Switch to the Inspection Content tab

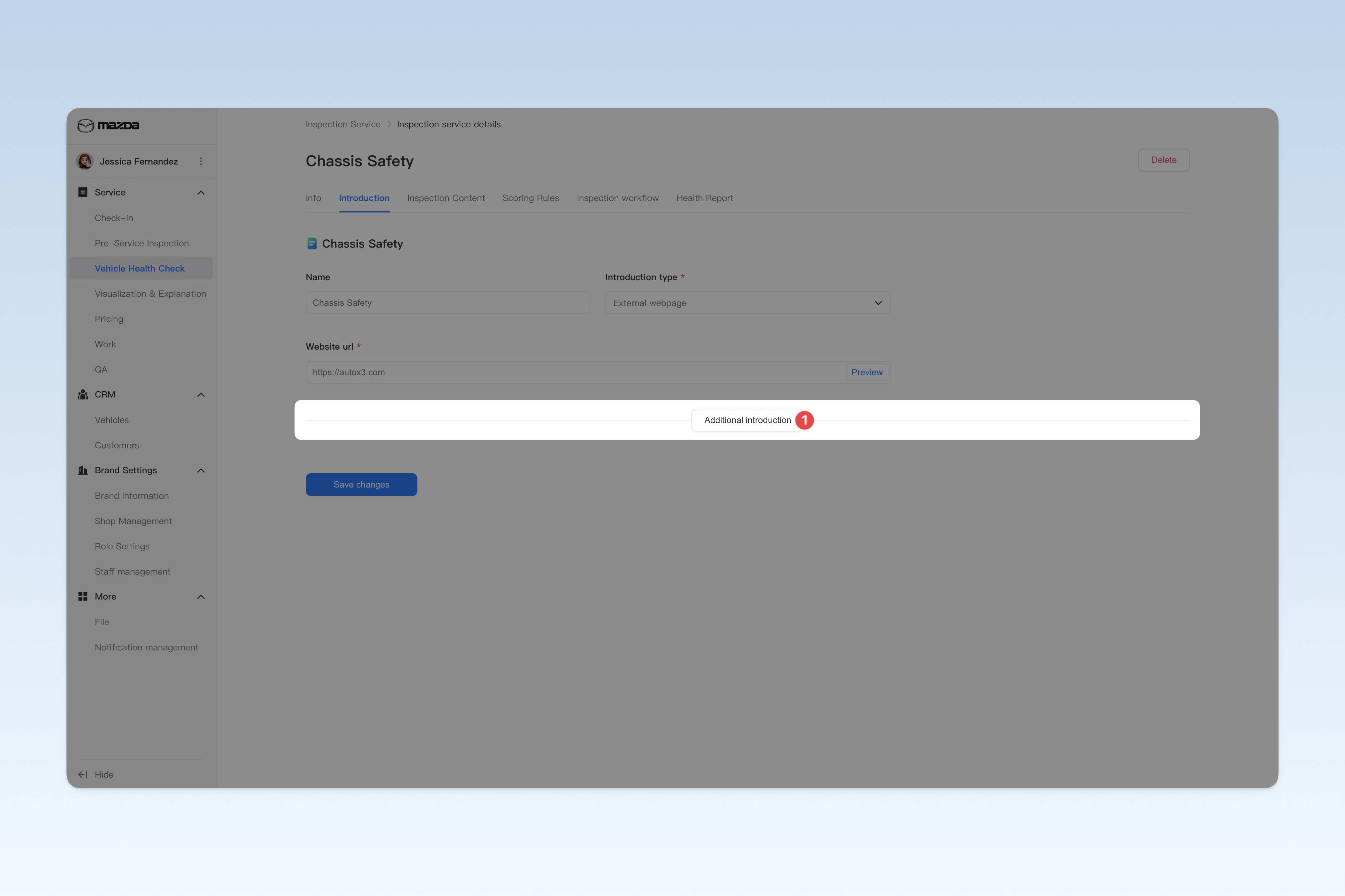446,198
